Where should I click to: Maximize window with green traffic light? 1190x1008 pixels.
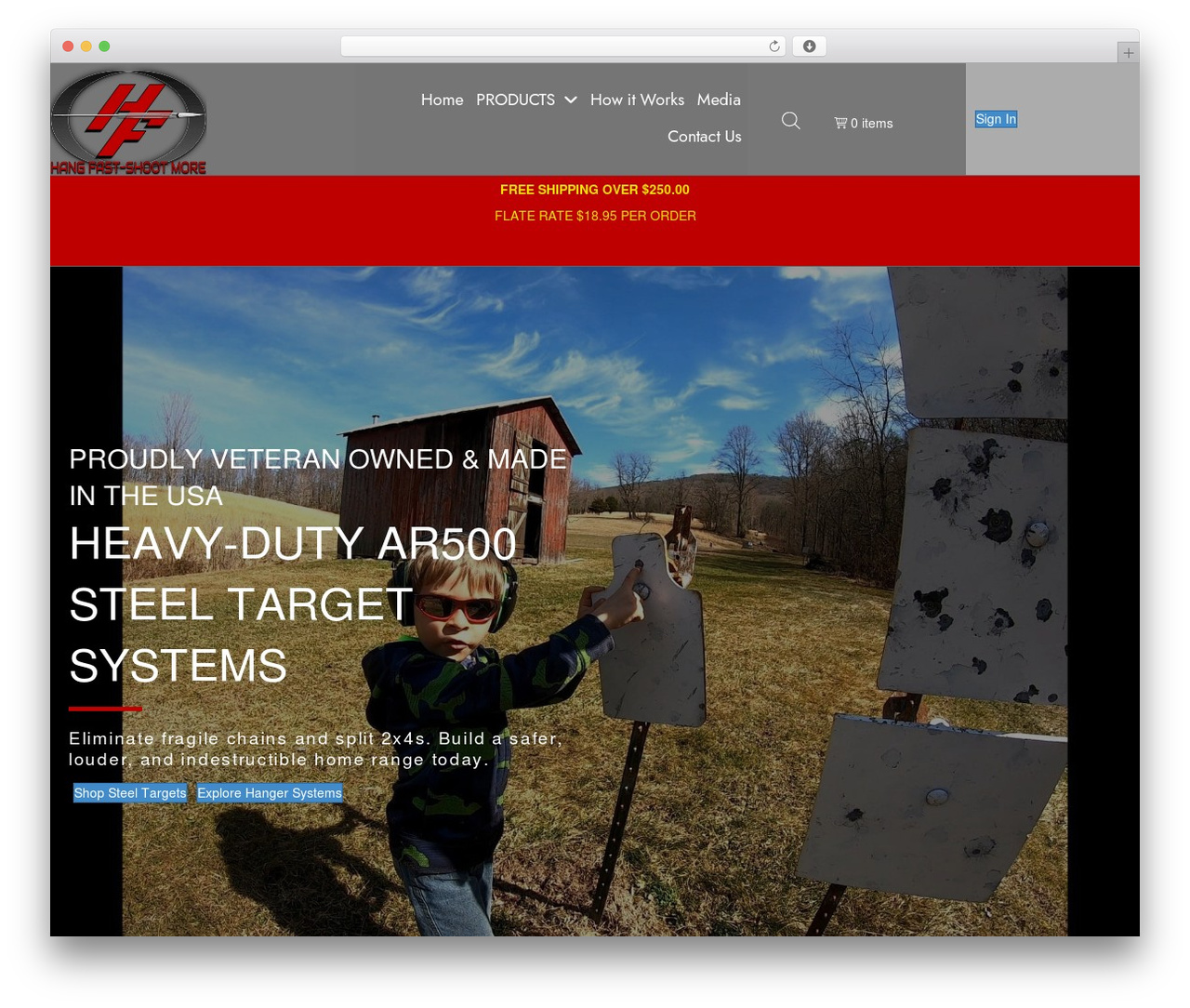(x=104, y=46)
